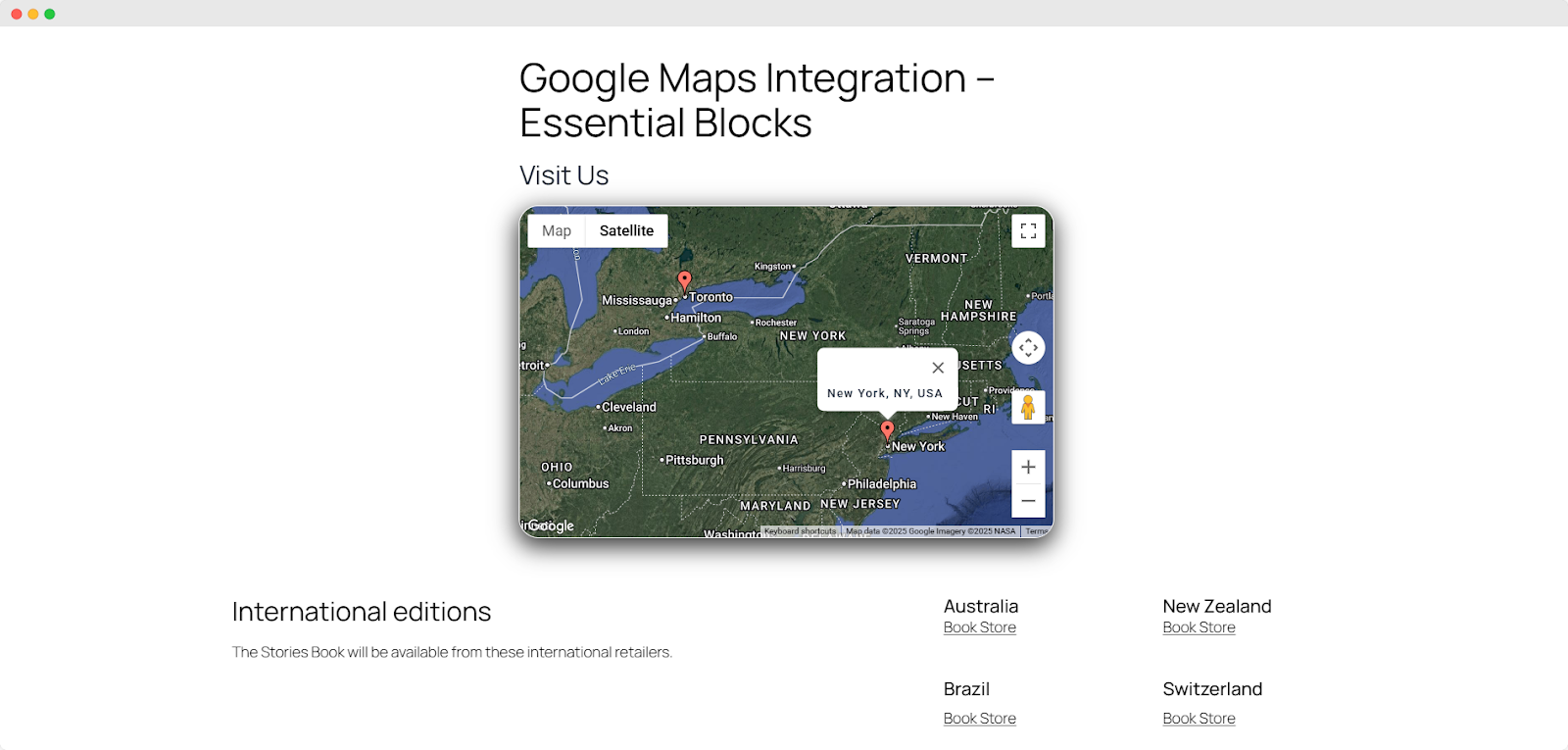Screen dimensions: 1568x750
Task: Click the New Haven city label
Action: tap(955, 417)
